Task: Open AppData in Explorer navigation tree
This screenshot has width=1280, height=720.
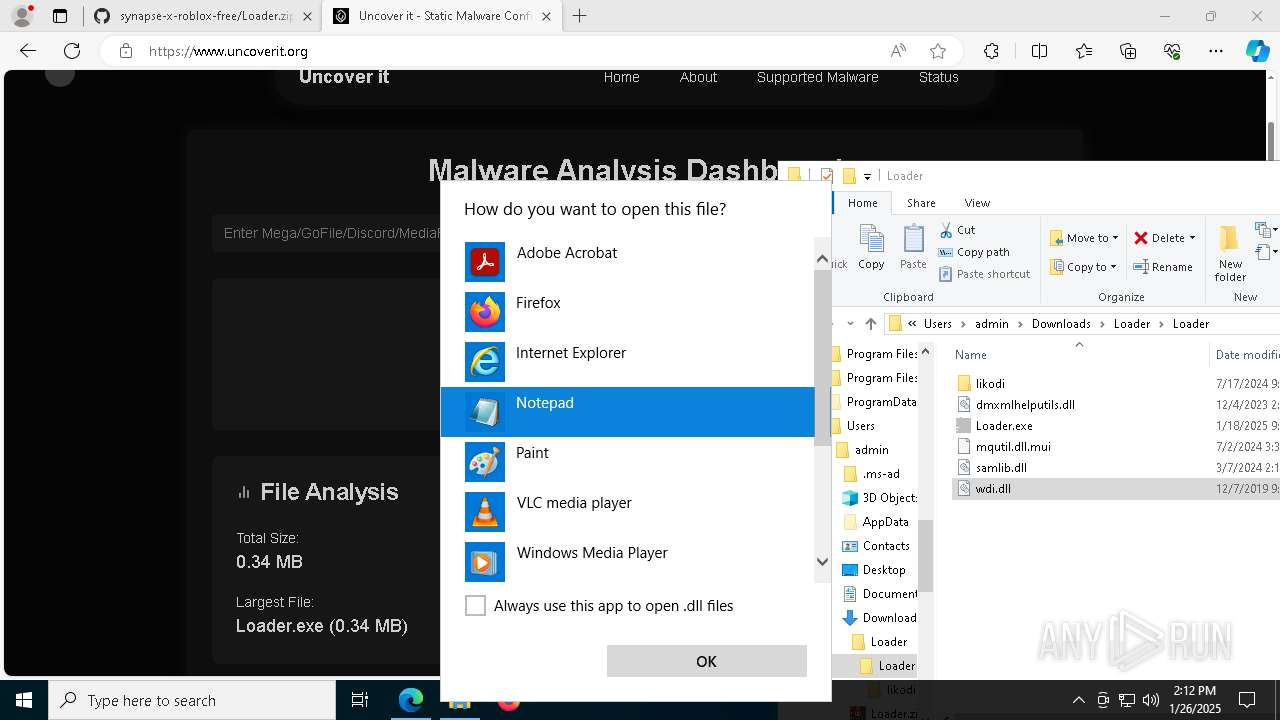Action: pyautogui.click(x=885, y=522)
